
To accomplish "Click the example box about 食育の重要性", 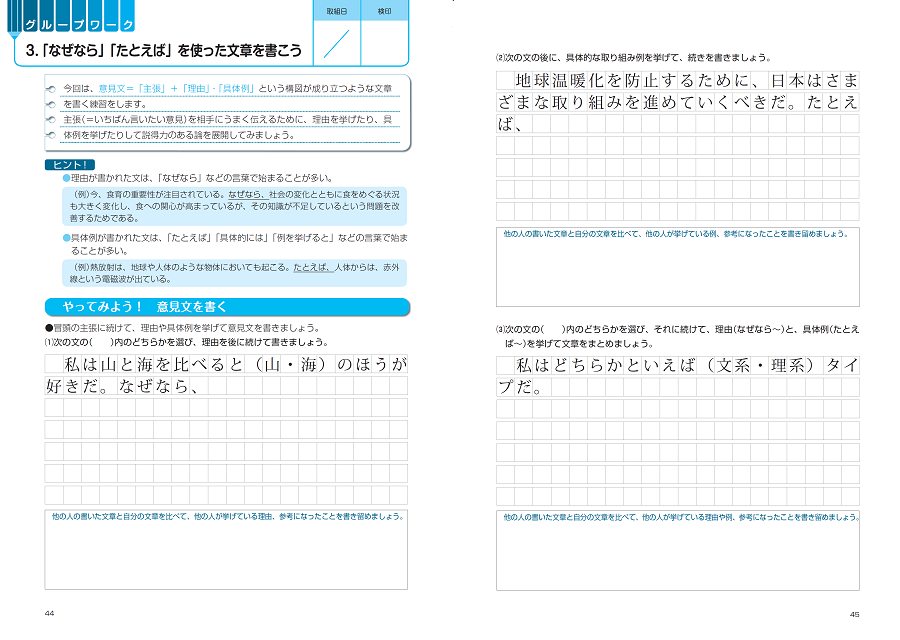I will [234, 206].
